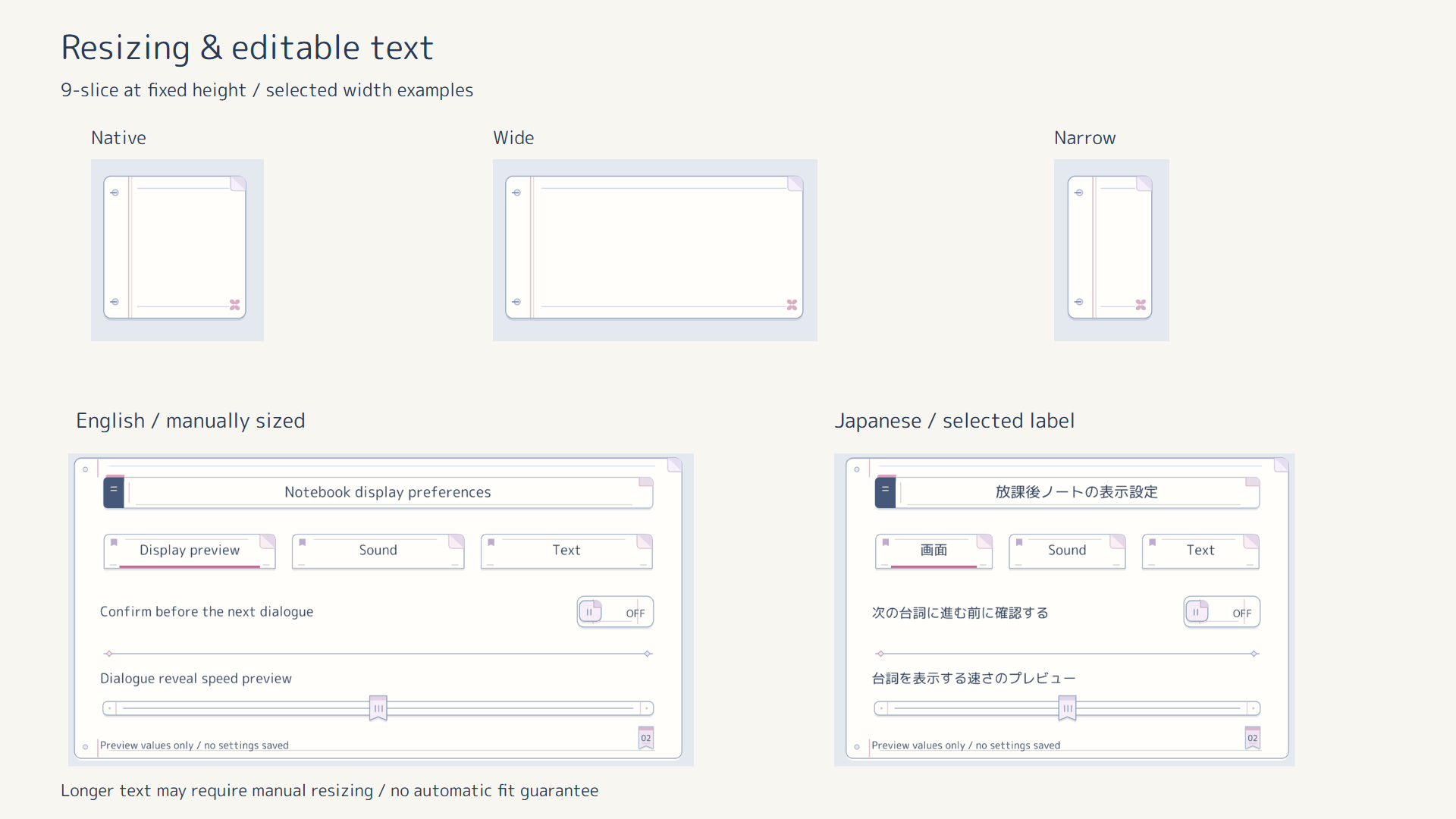Click the pink clover icon in Wide panel

[792, 305]
